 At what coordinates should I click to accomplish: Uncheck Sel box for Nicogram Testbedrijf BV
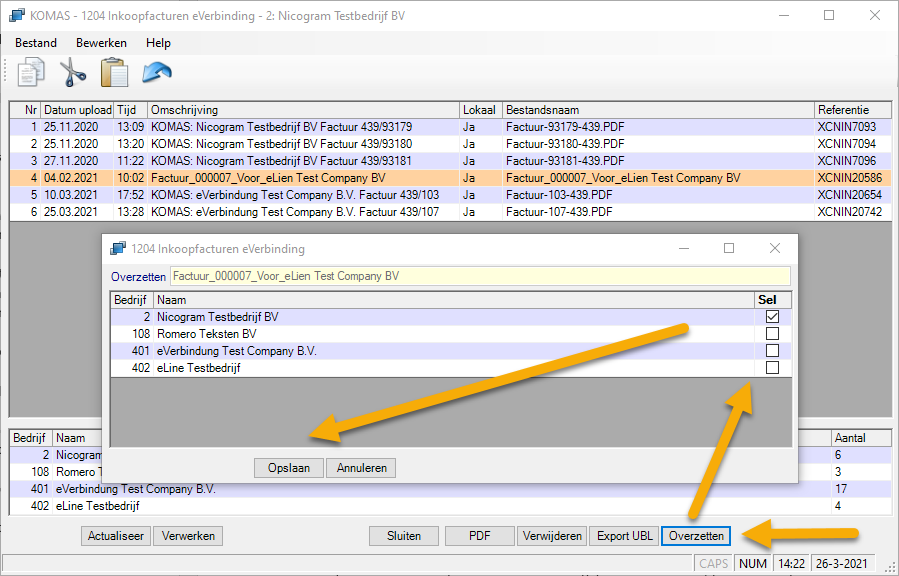tap(772, 316)
